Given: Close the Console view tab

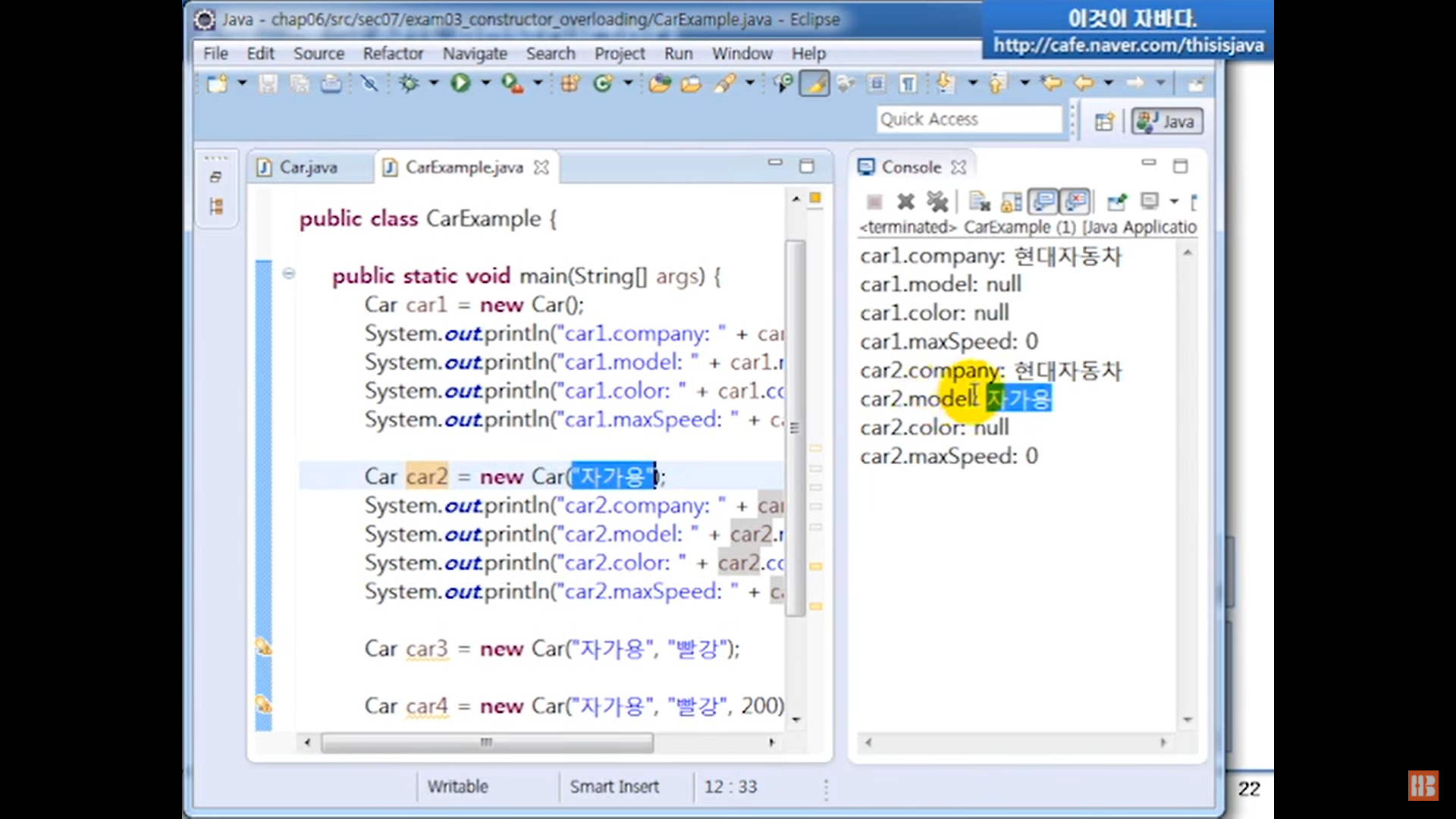Looking at the screenshot, I should (959, 168).
